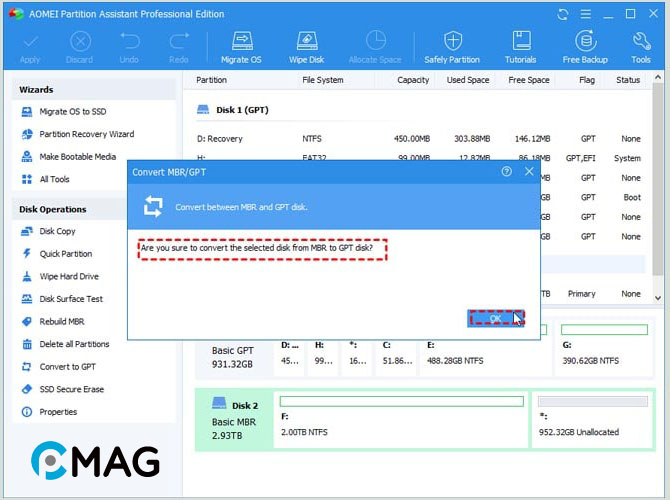Open the Tutorials icon
670x500 pixels.
[x=521, y=46]
